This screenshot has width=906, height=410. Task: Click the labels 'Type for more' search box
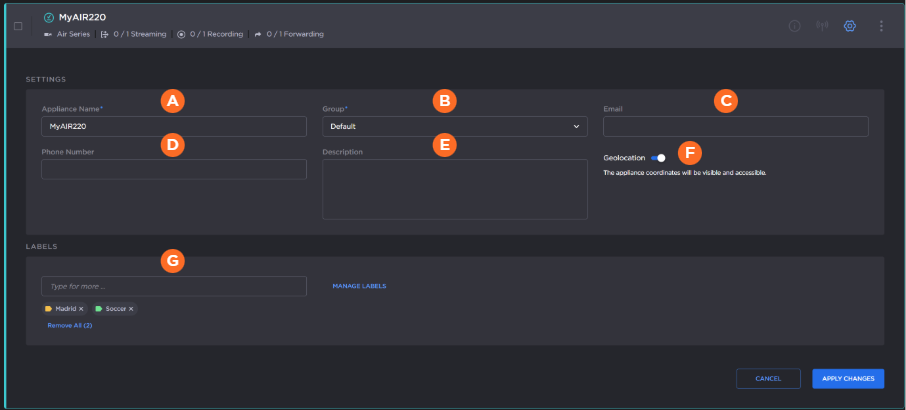[173, 286]
